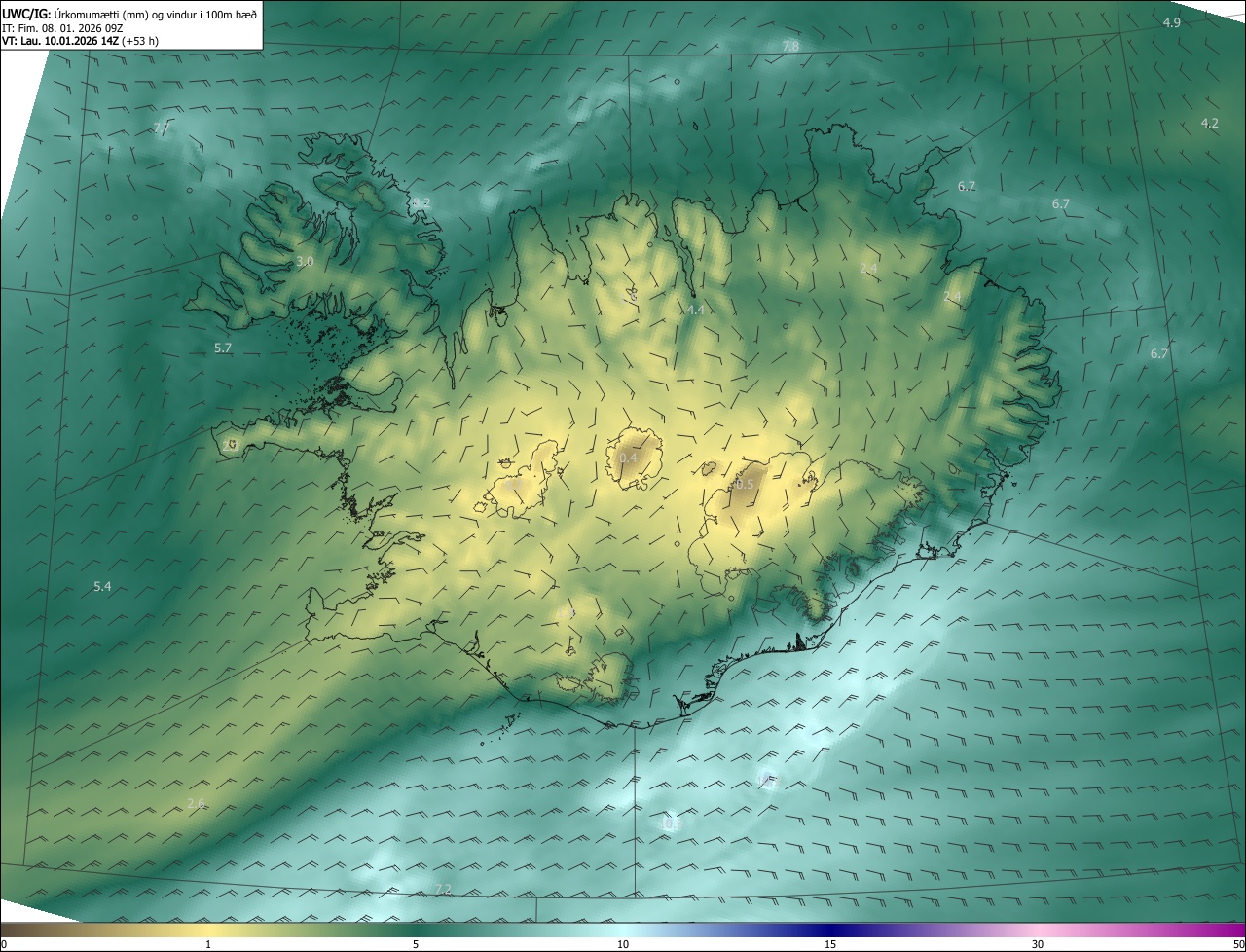Click the 4.9 precipitable water value
This screenshot has height=952, width=1246.
(x=1172, y=22)
